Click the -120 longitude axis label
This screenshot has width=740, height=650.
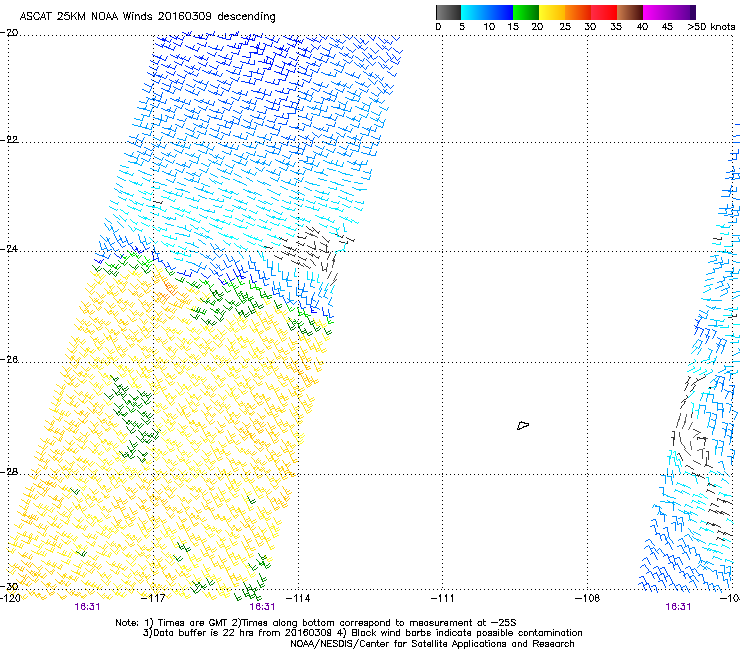(x=10, y=598)
